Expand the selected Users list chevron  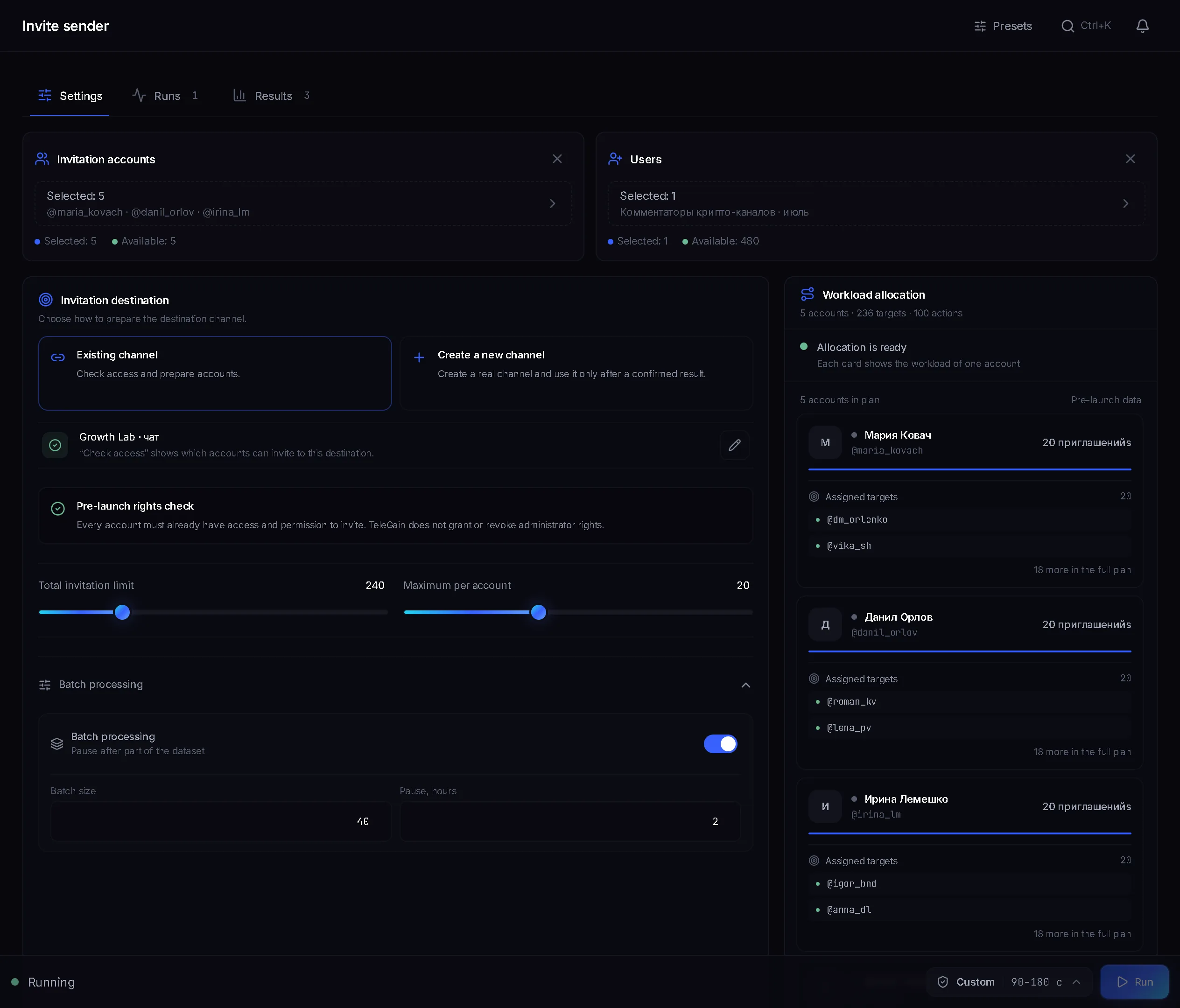coord(1125,203)
